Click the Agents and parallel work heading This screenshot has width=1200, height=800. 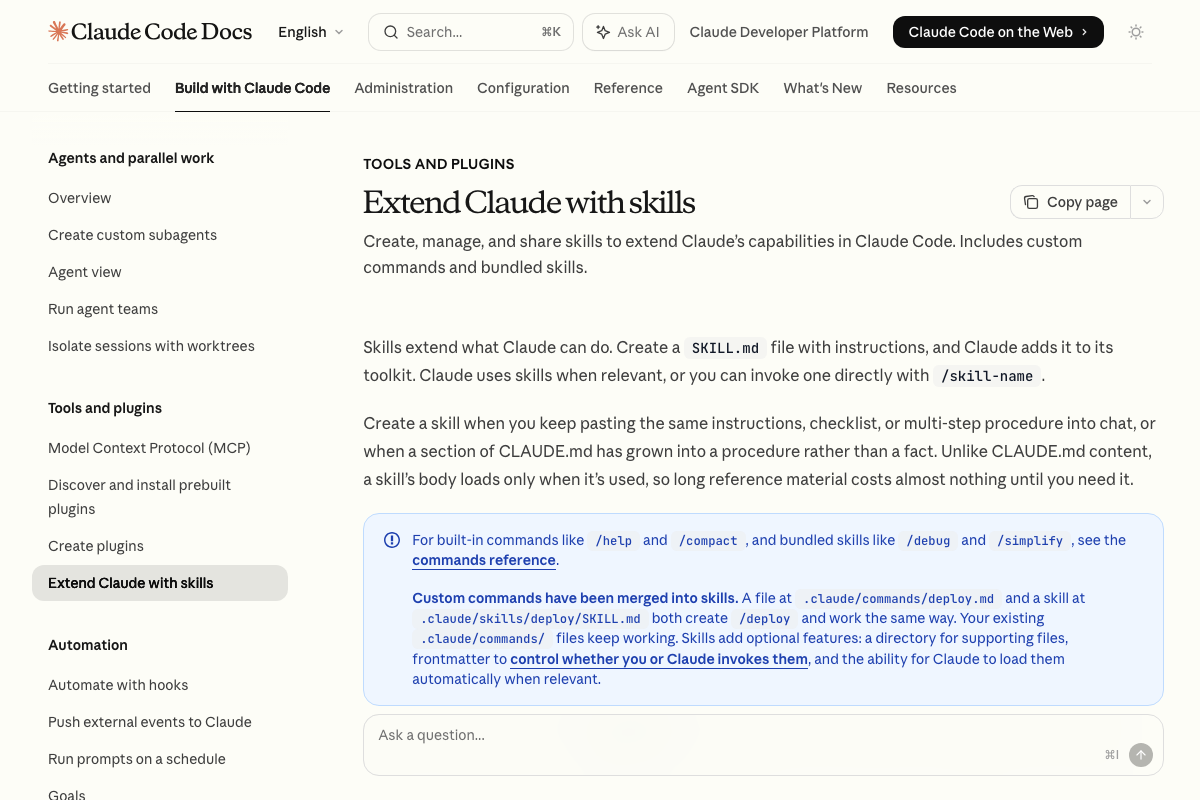(131, 158)
